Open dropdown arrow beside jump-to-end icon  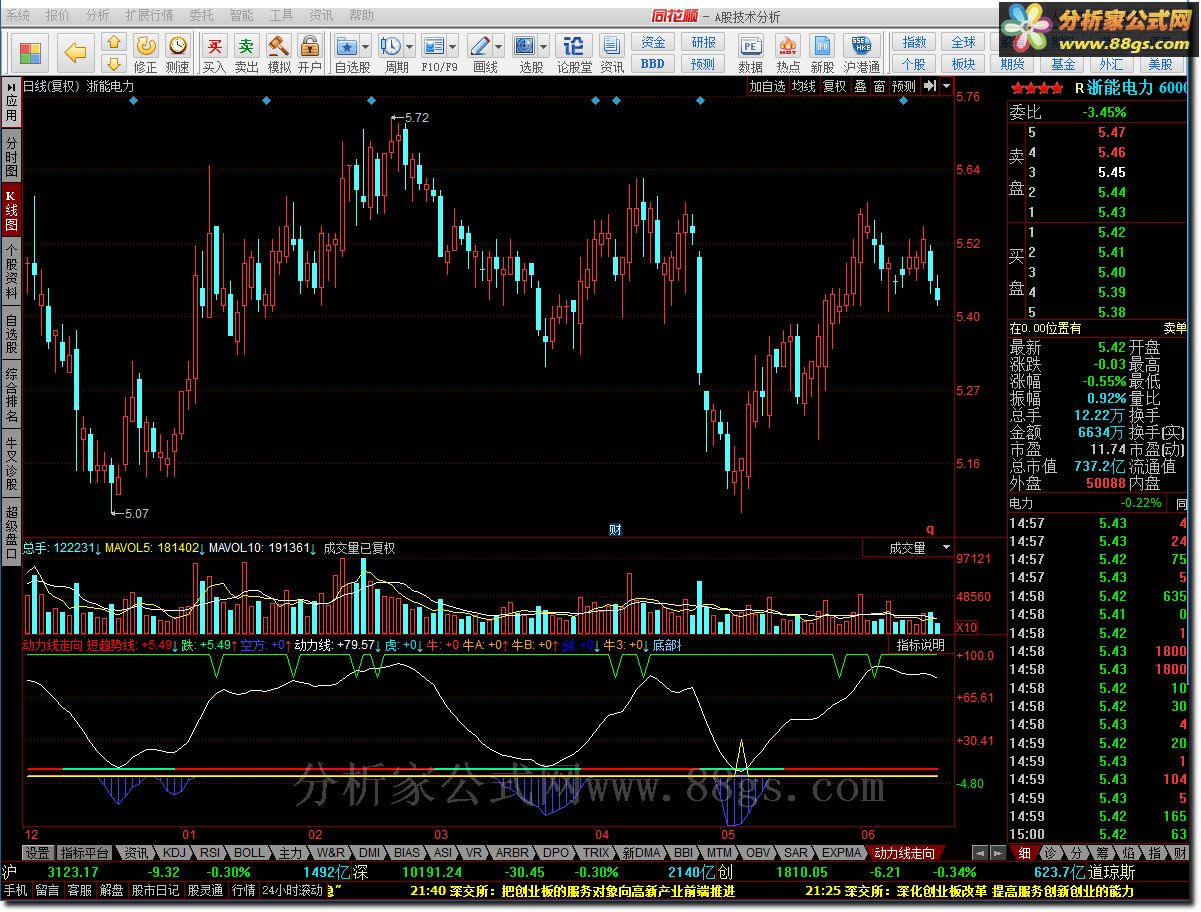[x=946, y=86]
